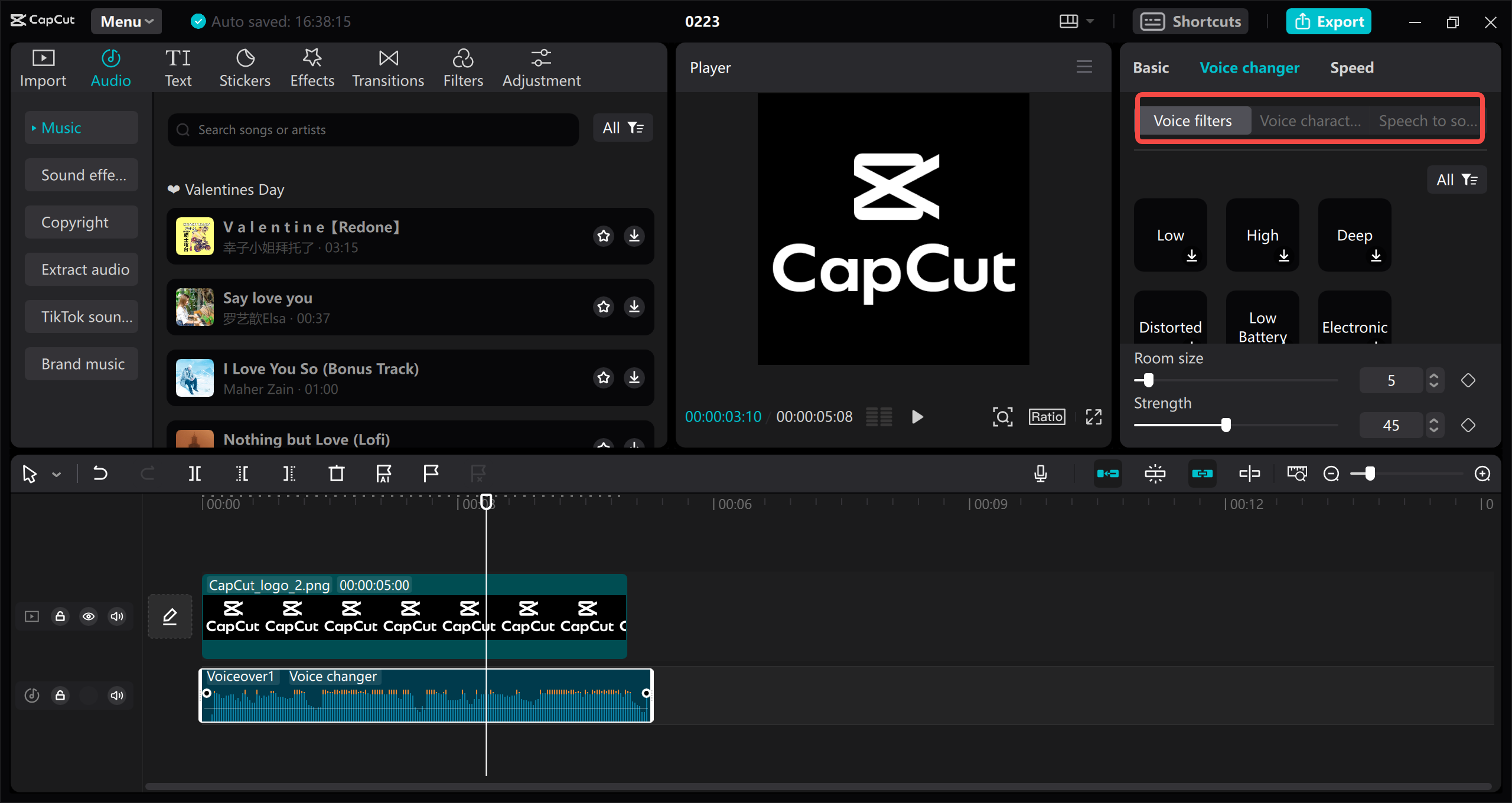Click the search songs or artists field
The image size is (1512, 803).
pos(372,129)
